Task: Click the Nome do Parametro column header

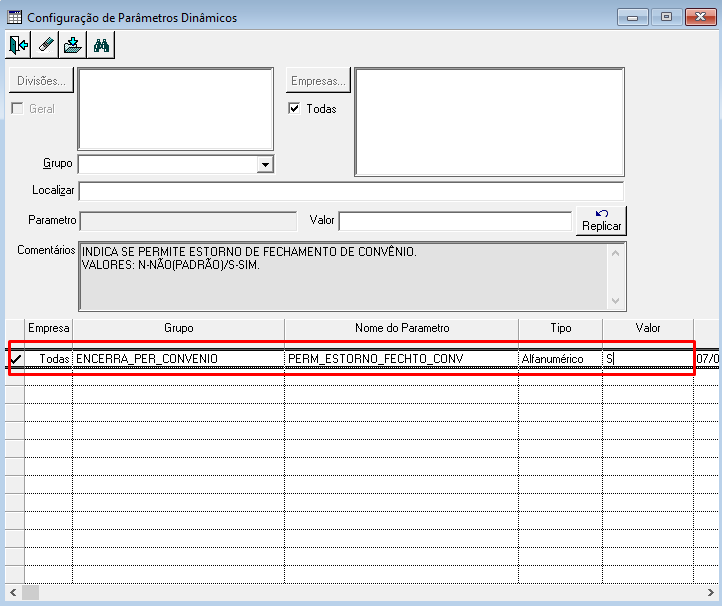Action: pyautogui.click(x=402, y=328)
